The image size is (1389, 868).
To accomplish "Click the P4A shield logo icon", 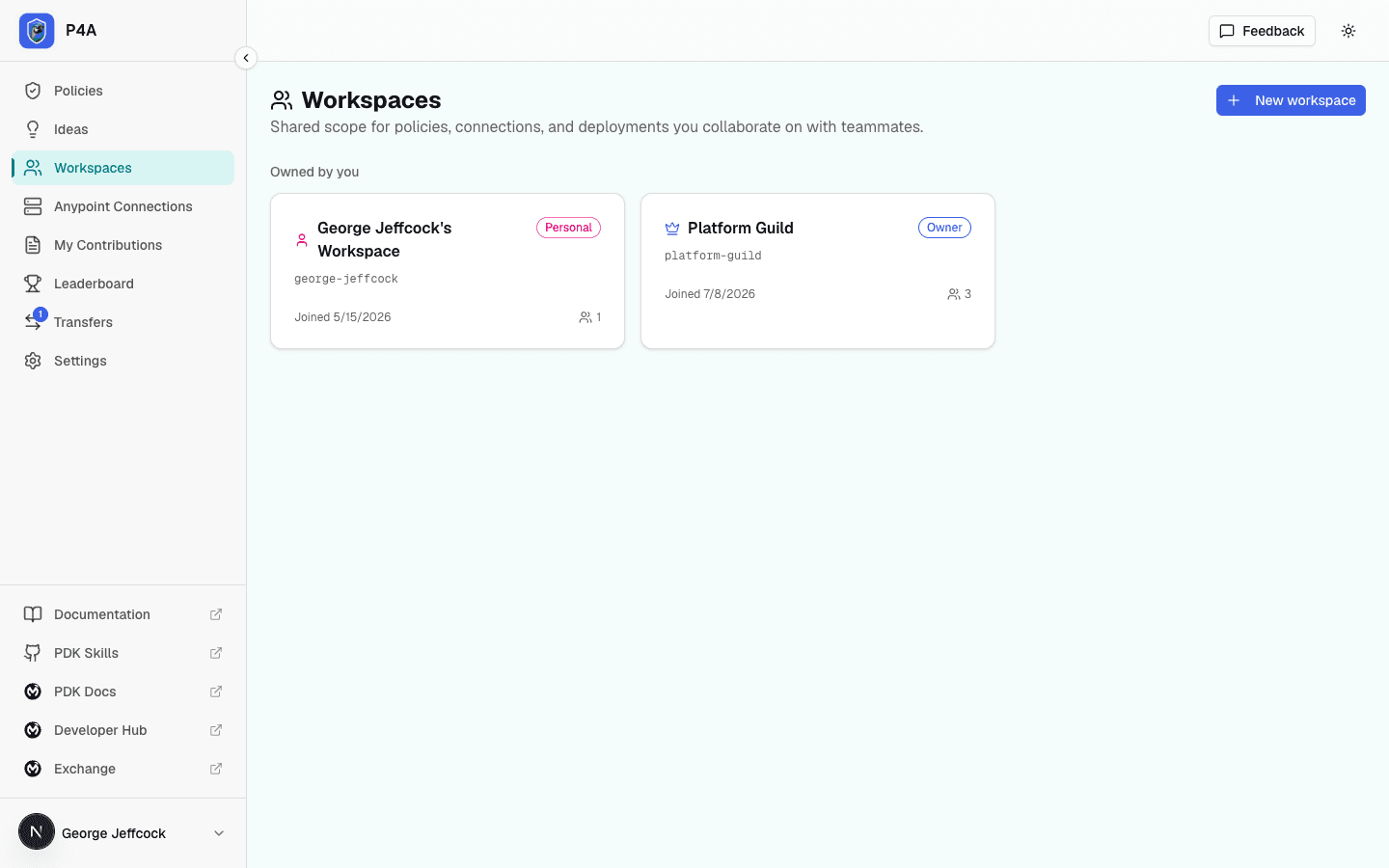I will pyautogui.click(x=37, y=31).
